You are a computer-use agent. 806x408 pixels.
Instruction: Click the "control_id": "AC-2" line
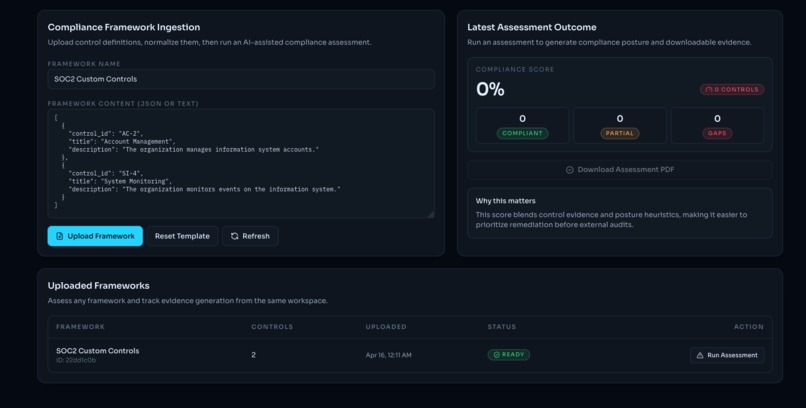[x=106, y=134]
